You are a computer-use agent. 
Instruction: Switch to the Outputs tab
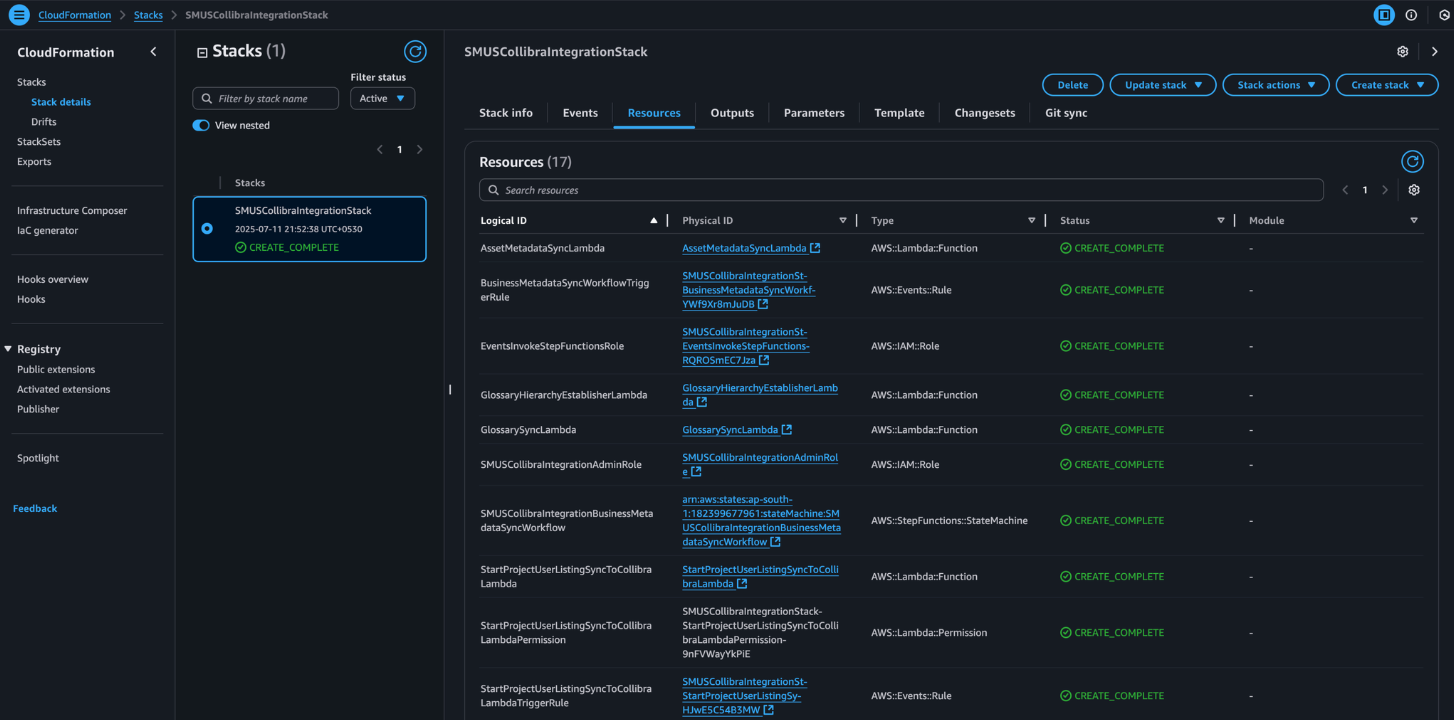tap(732, 113)
